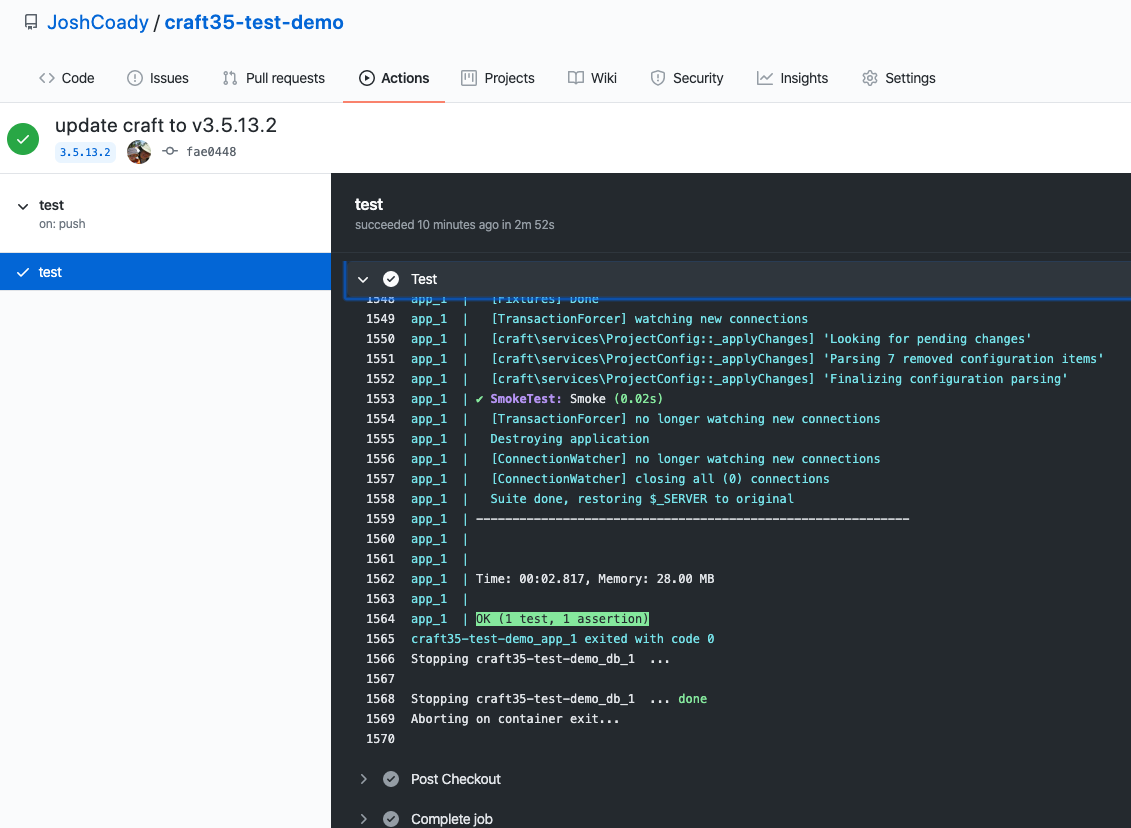This screenshot has width=1131, height=828.
Task: Select the Actions tab
Action: pos(394,78)
